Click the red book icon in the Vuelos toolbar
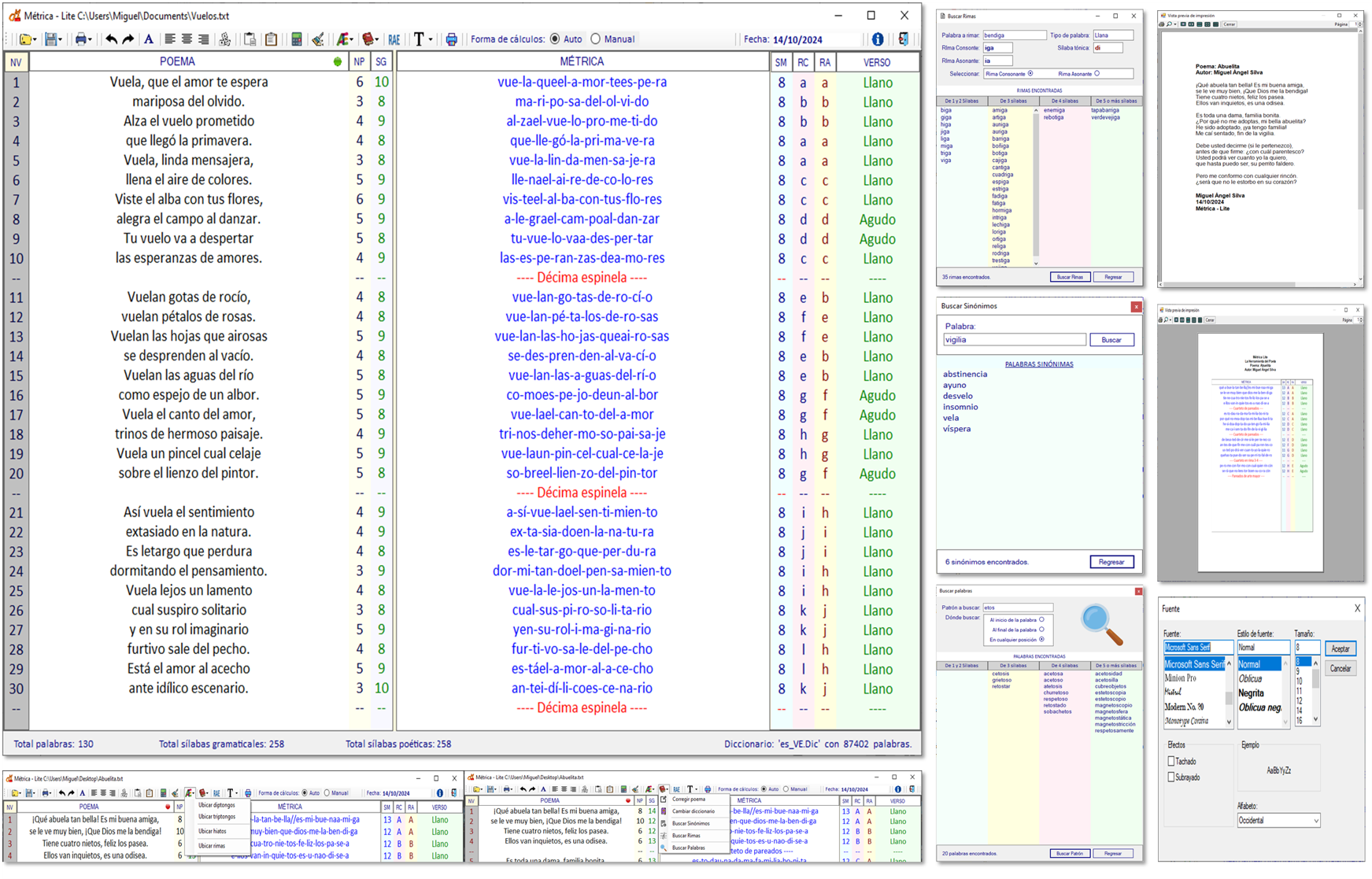Image resolution: width=1372 pixels, height=879 pixels. [367, 39]
